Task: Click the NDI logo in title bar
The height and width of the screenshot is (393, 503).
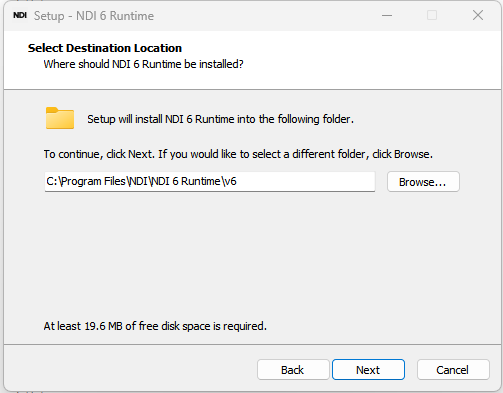Action: click(20, 15)
